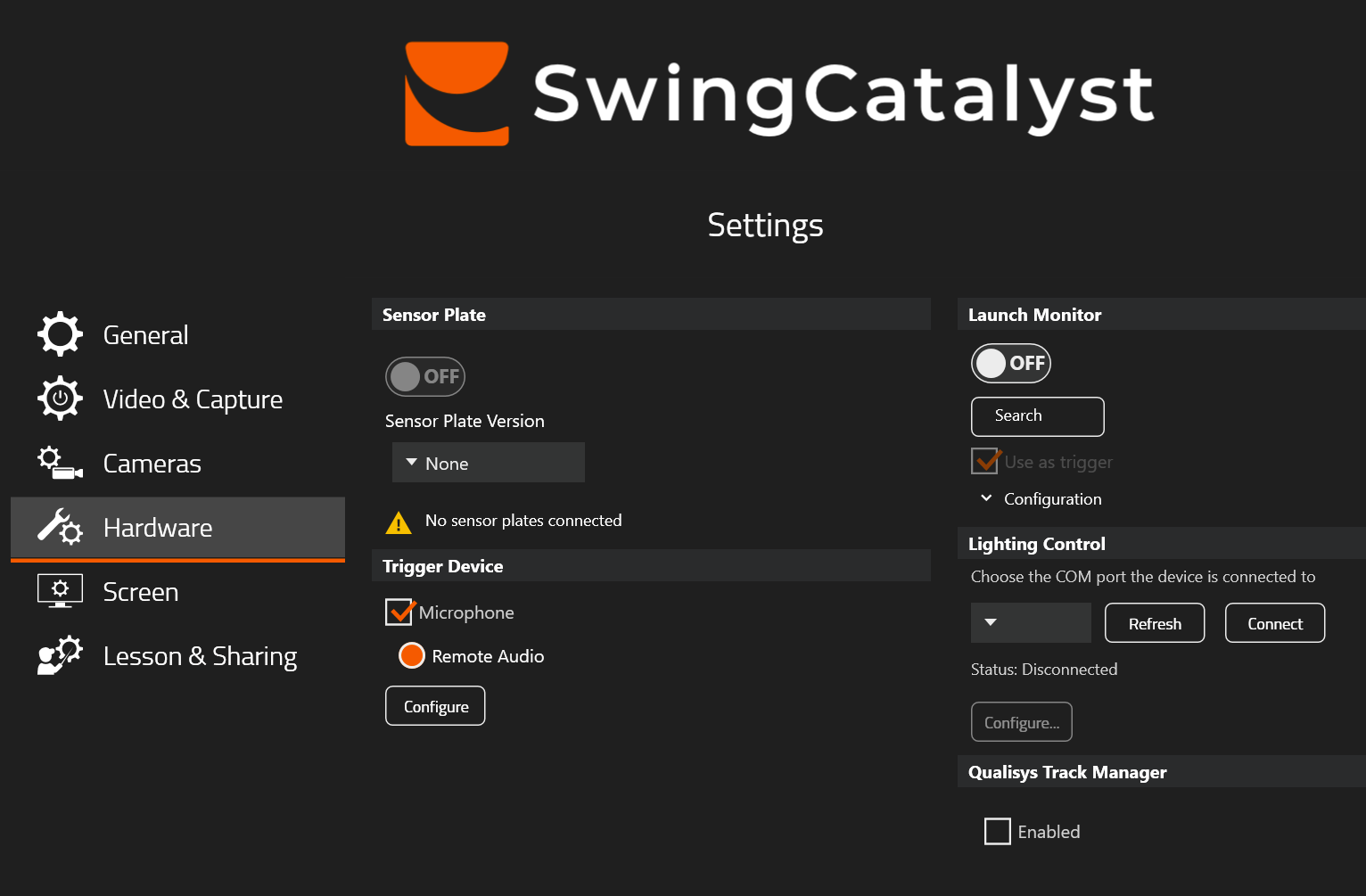Click the SwingCatalyst orange logo
This screenshot has height=896, width=1366.
(x=456, y=93)
